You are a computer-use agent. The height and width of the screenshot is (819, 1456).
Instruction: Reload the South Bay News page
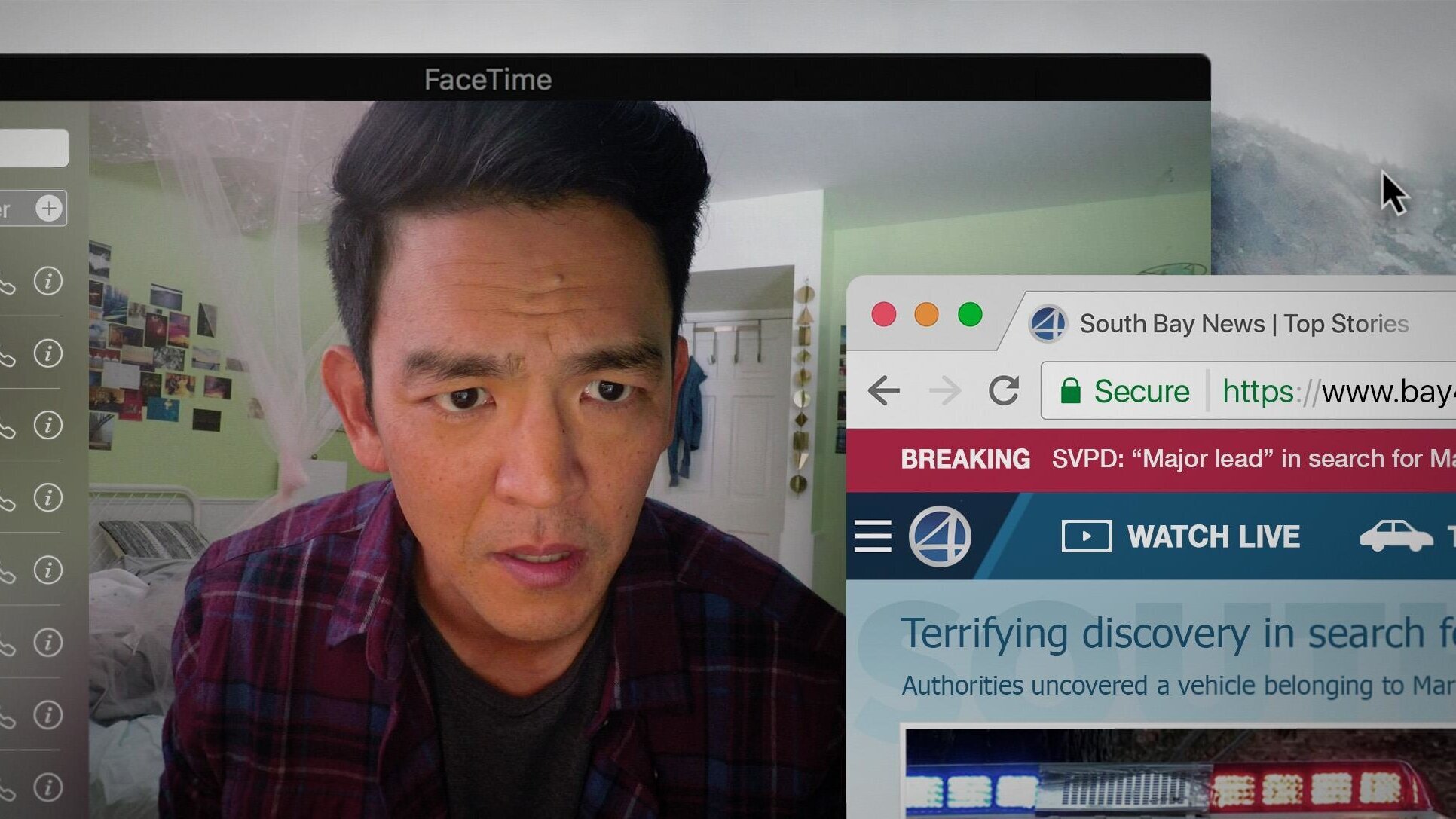pos(1004,390)
